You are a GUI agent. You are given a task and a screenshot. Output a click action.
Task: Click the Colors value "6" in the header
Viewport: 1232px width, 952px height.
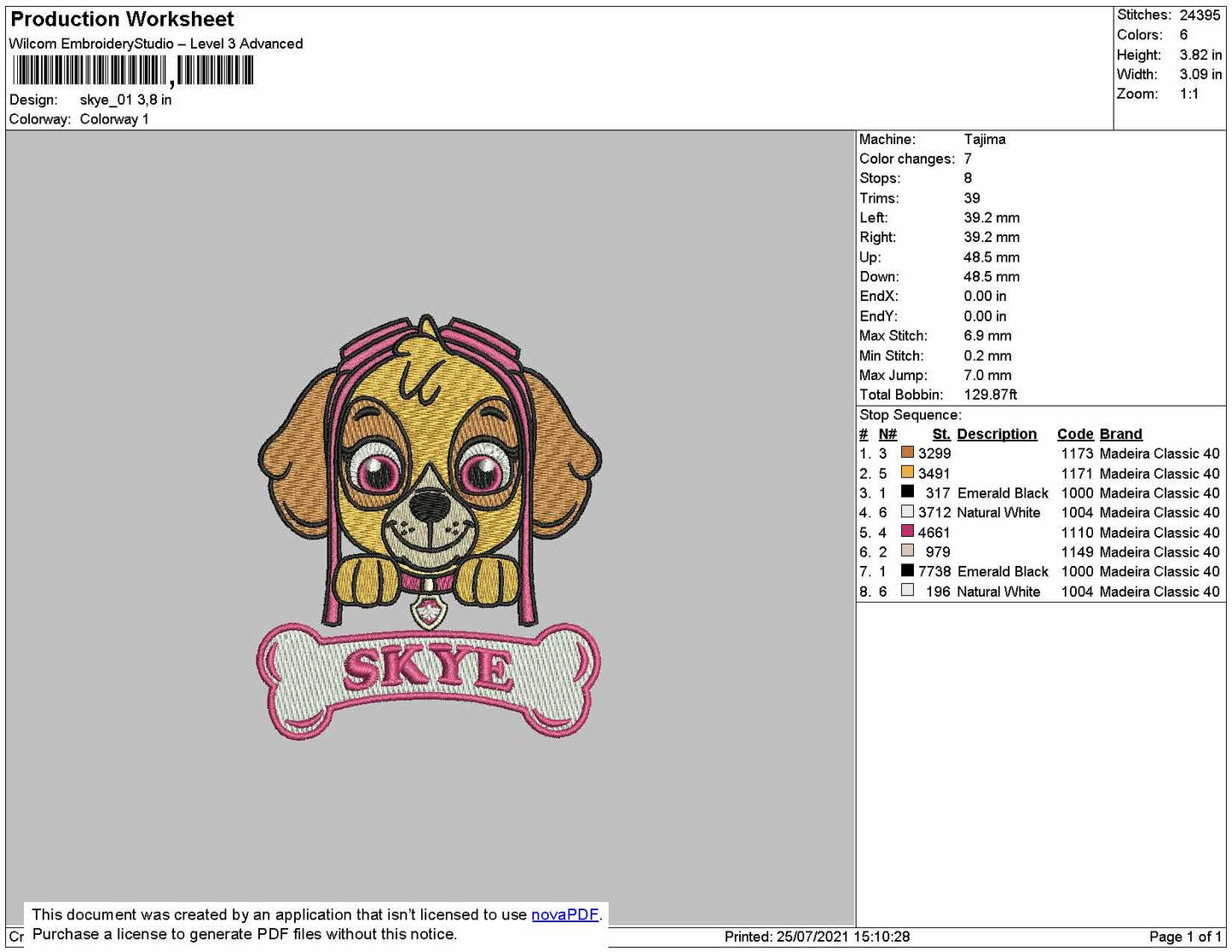click(1184, 35)
